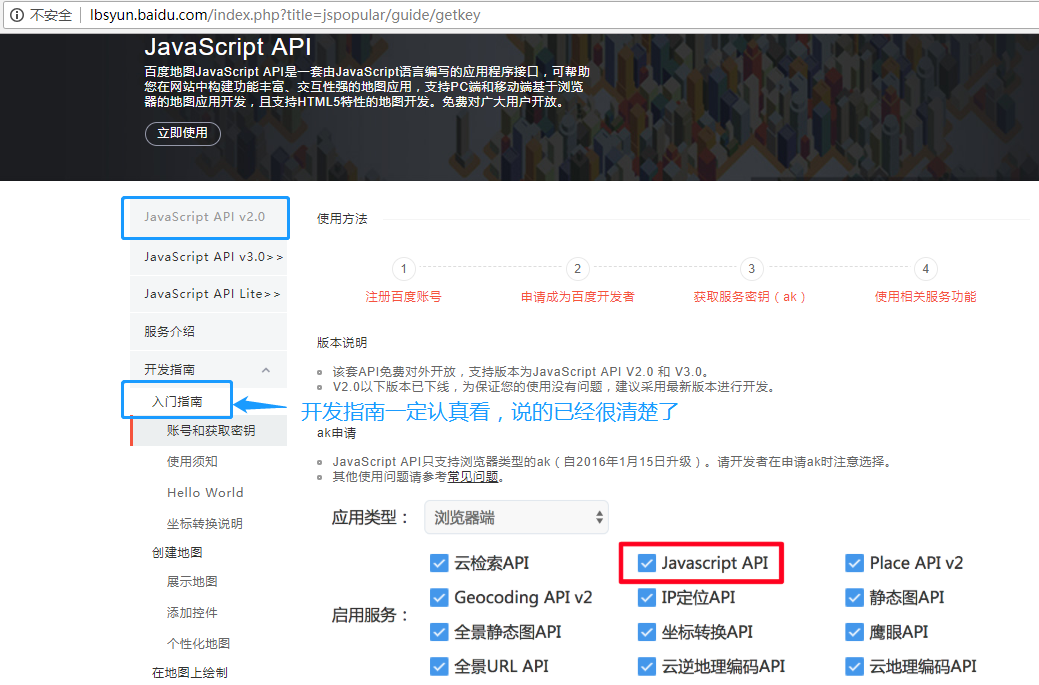
Task: Toggle IP定位API checkbox
Action: (x=647, y=598)
